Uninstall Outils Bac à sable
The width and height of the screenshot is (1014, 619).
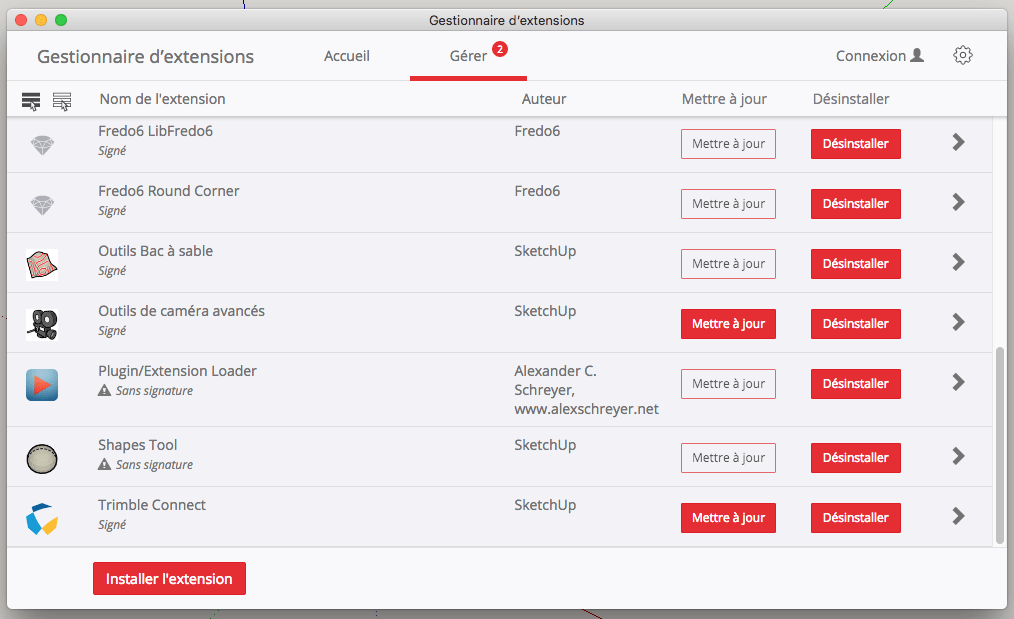[x=856, y=263]
